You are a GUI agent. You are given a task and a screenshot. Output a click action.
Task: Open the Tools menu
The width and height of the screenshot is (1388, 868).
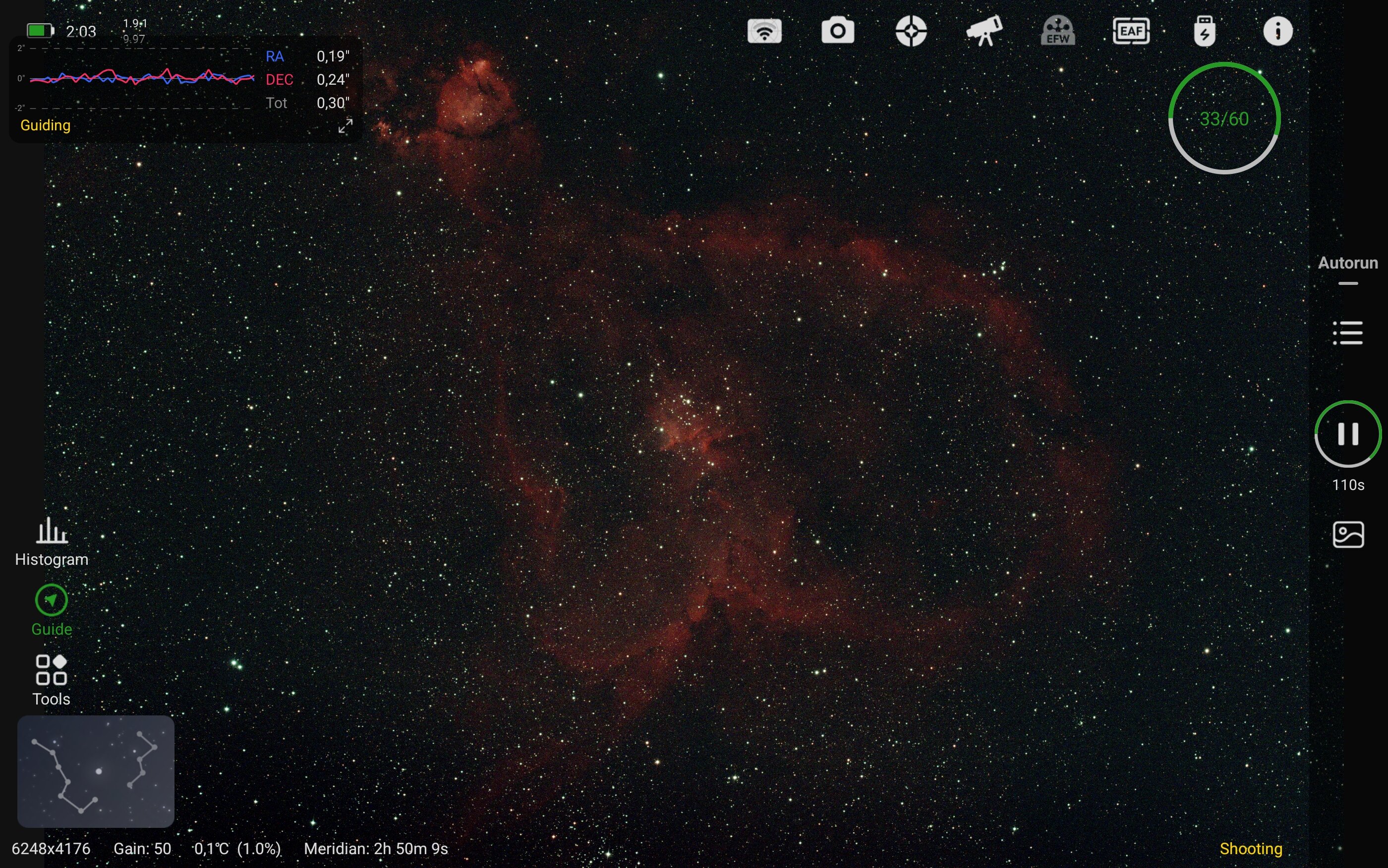pyautogui.click(x=52, y=680)
